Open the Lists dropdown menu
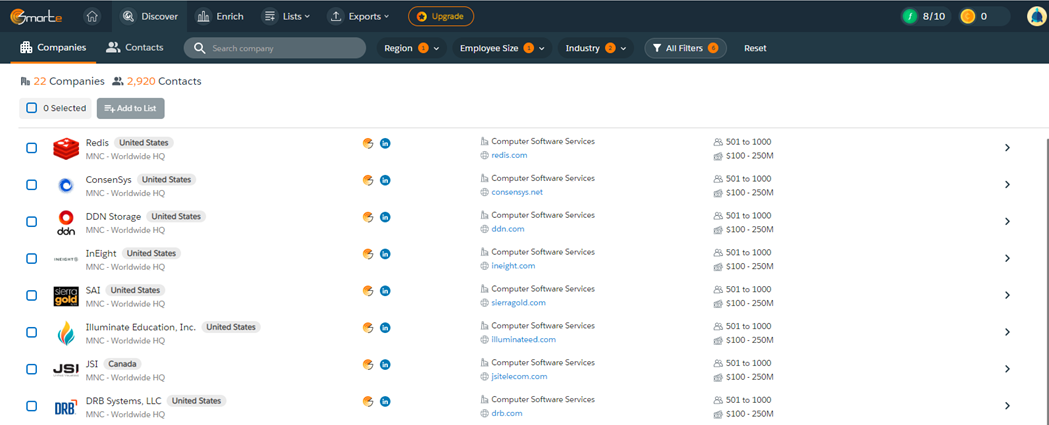The image size is (1049, 425). pyautogui.click(x=287, y=17)
